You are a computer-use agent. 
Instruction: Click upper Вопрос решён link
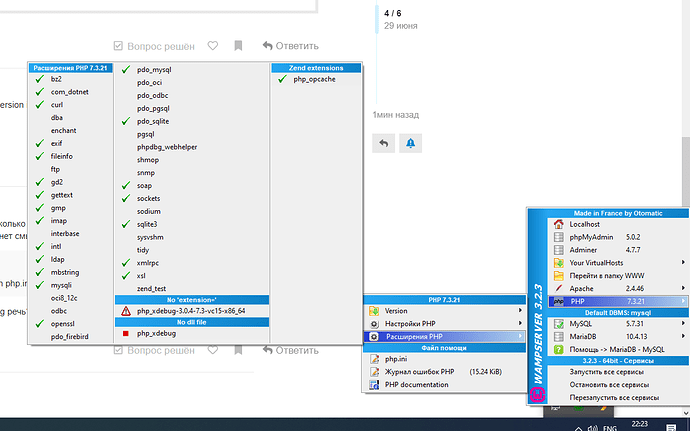154,46
